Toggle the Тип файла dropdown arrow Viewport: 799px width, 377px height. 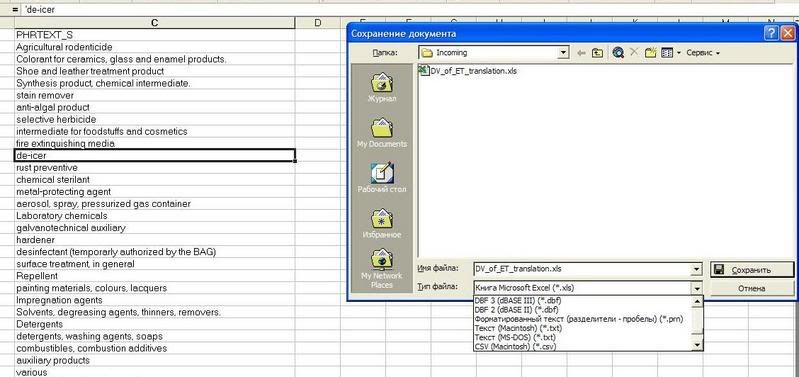pos(697,288)
